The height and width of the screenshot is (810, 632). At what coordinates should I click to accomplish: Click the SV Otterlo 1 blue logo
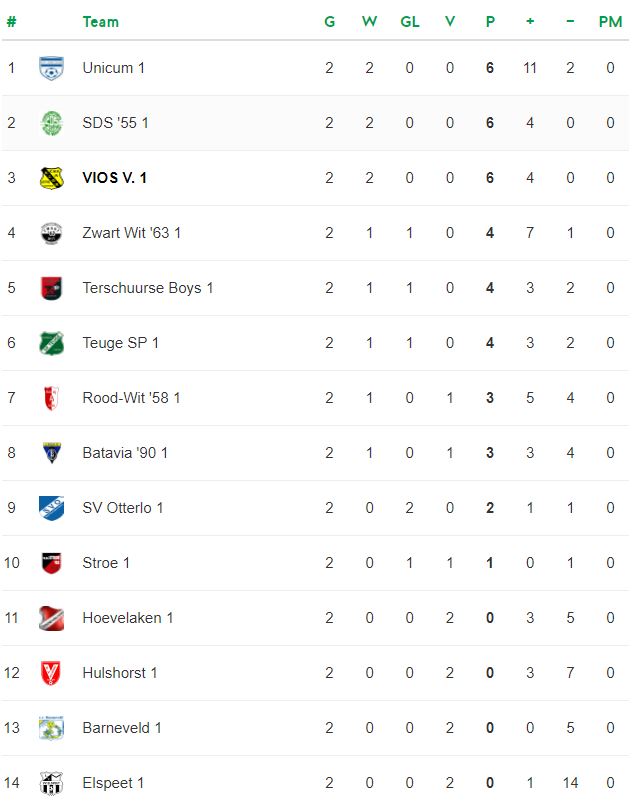point(51,508)
